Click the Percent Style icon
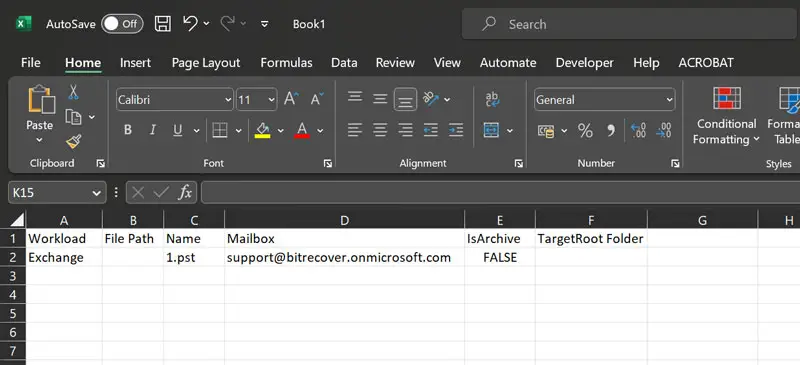 [585, 131]
